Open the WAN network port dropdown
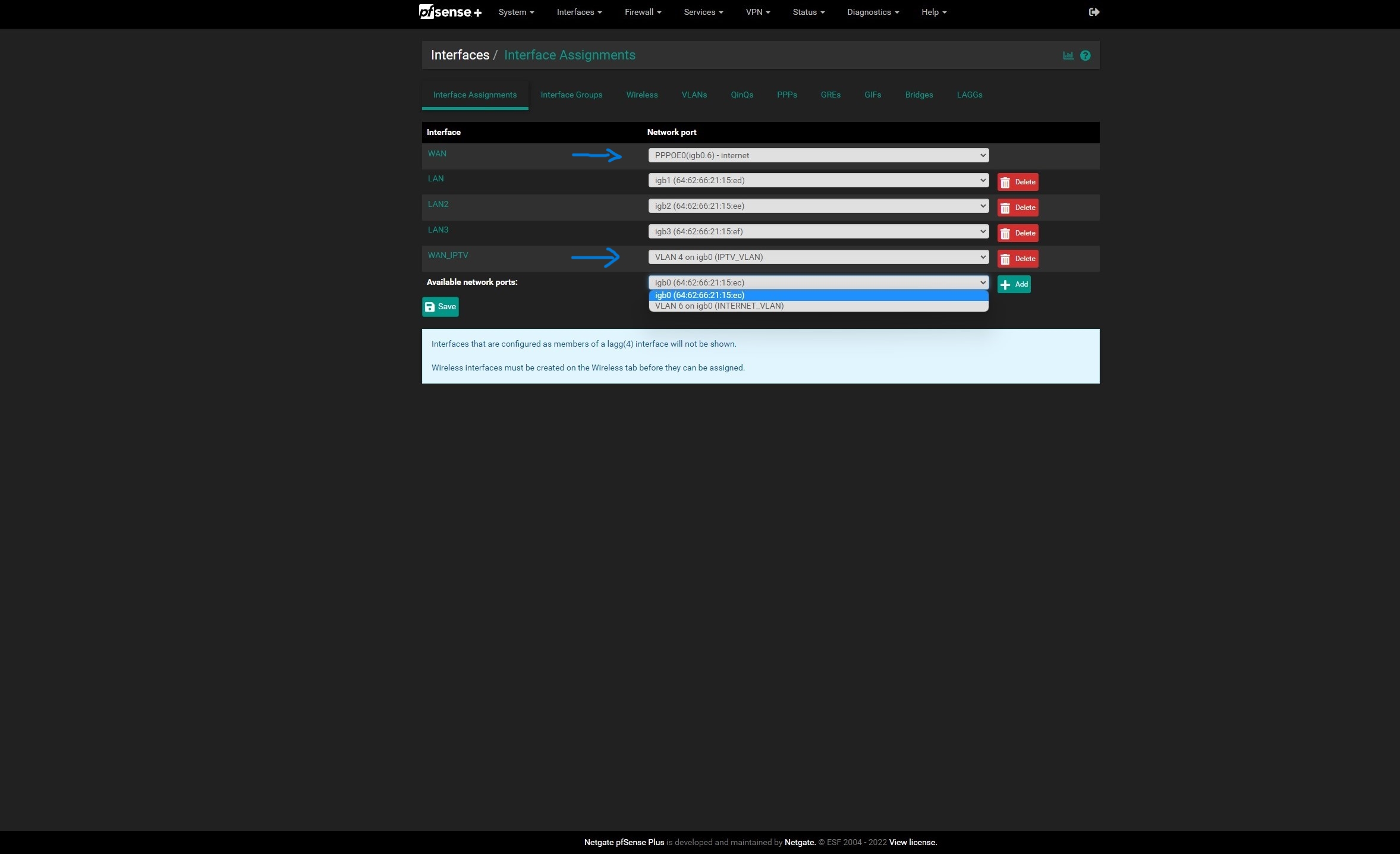The width and height of the screenshot is (1400, 854). [818, 155]
